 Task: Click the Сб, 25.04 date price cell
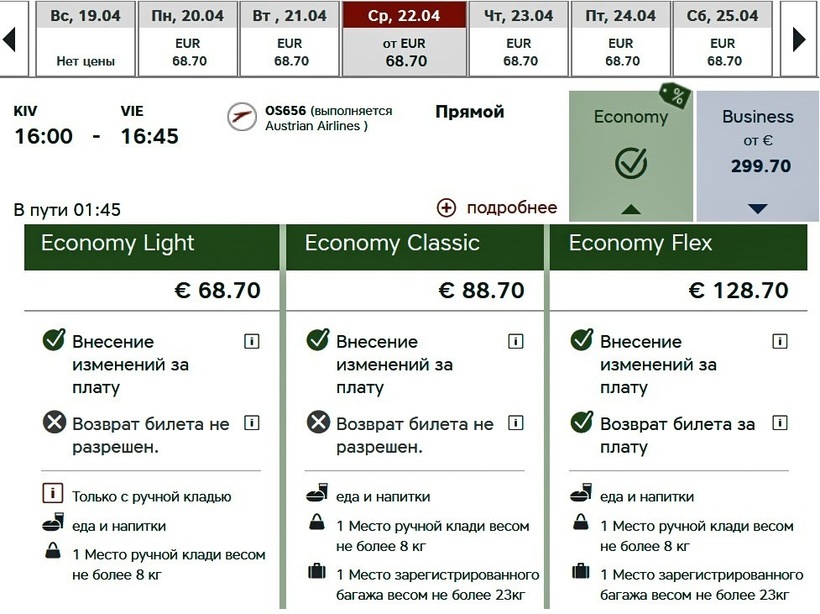click(722, 52)
